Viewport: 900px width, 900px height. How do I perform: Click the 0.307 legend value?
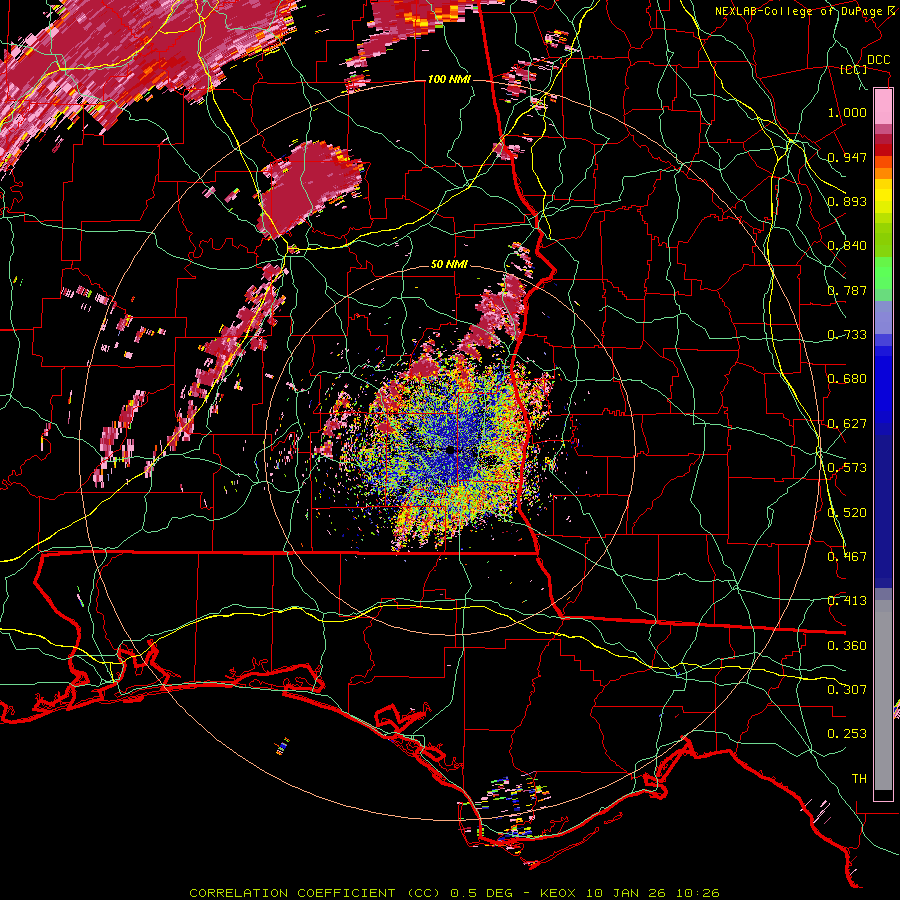click(x=847, y=690)
